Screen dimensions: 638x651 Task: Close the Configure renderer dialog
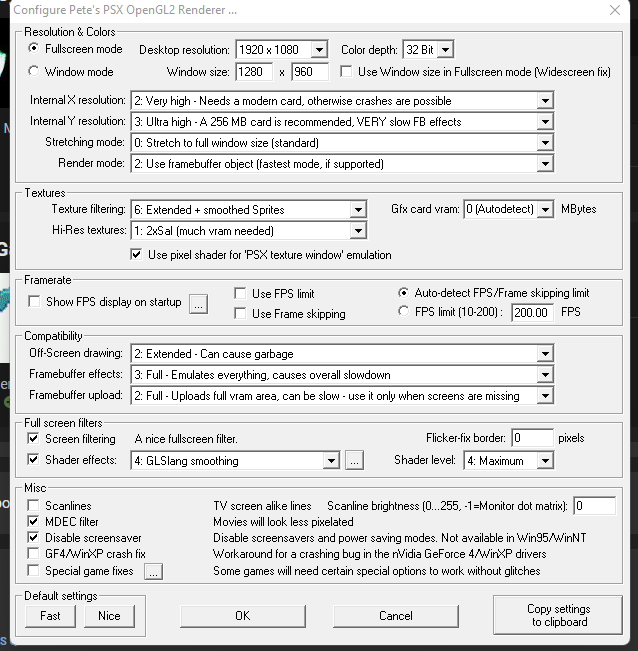612,10
